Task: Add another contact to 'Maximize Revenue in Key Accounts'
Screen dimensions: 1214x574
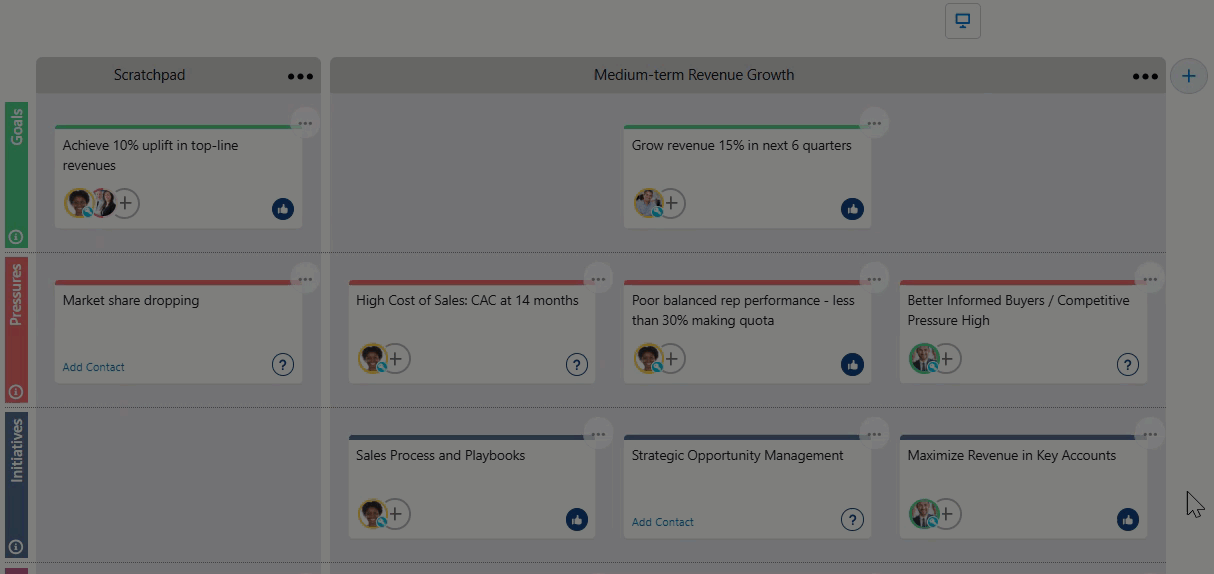Action: click(x=946, y=514)
